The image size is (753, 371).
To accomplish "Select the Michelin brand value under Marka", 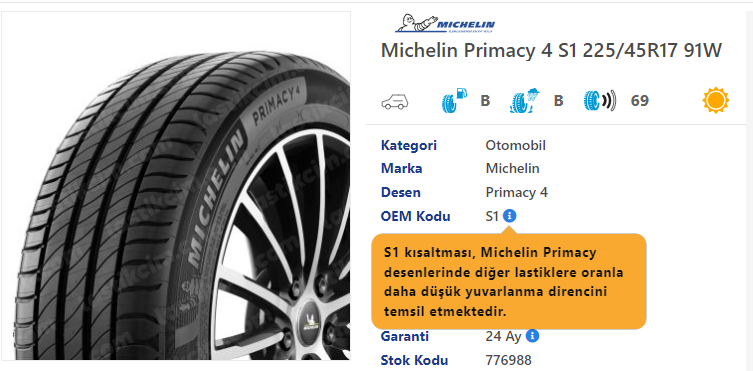I will pyautogui.click(x=512, y=168).
